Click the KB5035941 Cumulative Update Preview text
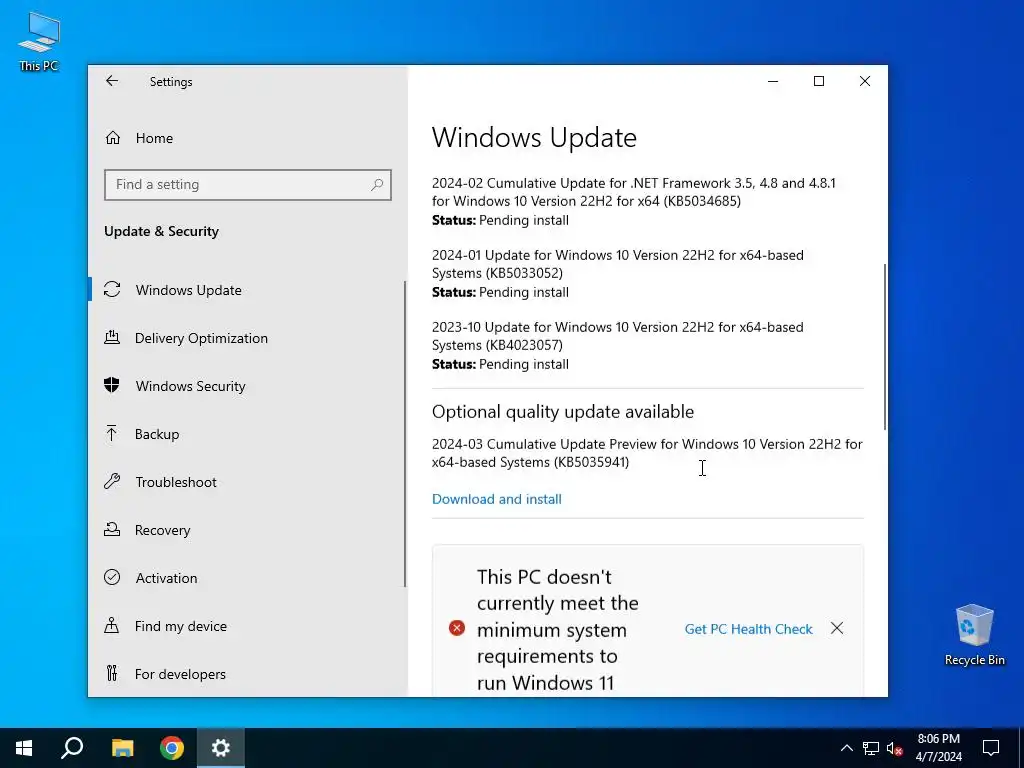Viewport: 1024px width, 768px height. tap(647, 453)
